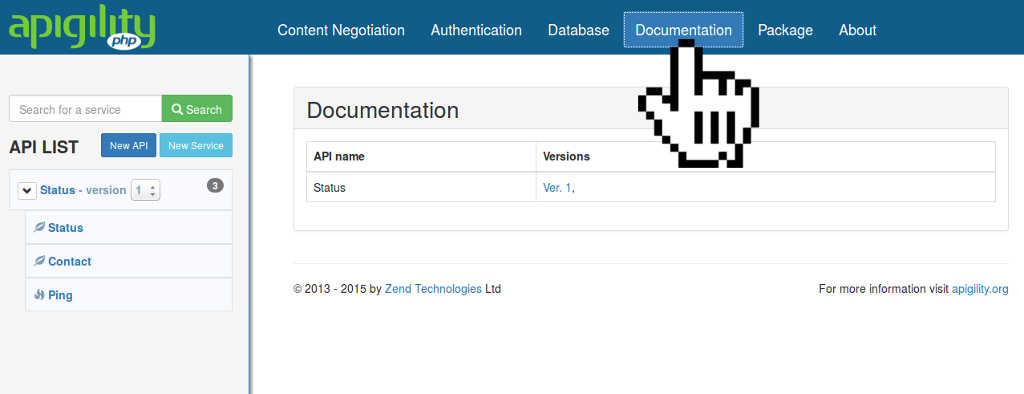Click the API name column header
Viewport: 1024px width, 394px height.
coord(421,157)
